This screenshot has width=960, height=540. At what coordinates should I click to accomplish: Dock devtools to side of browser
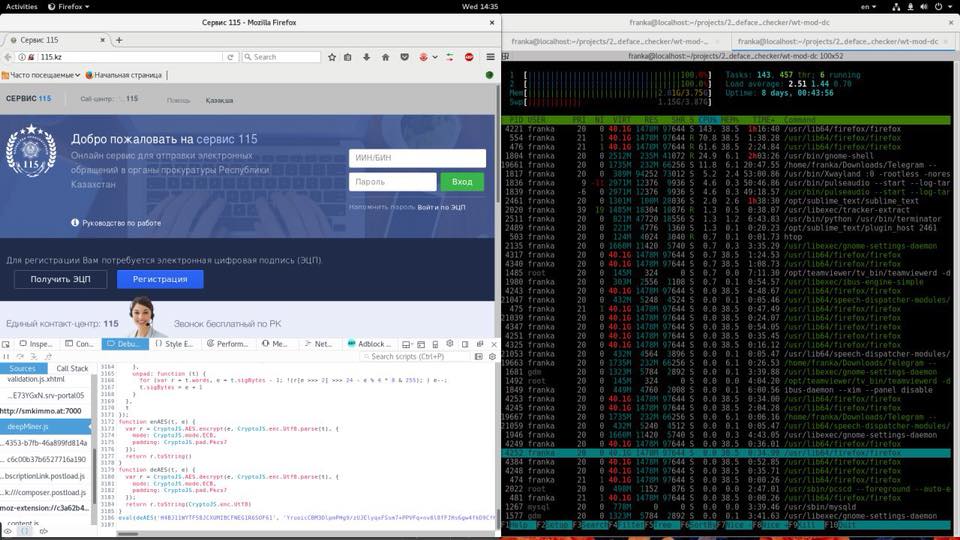click(465, 344)
